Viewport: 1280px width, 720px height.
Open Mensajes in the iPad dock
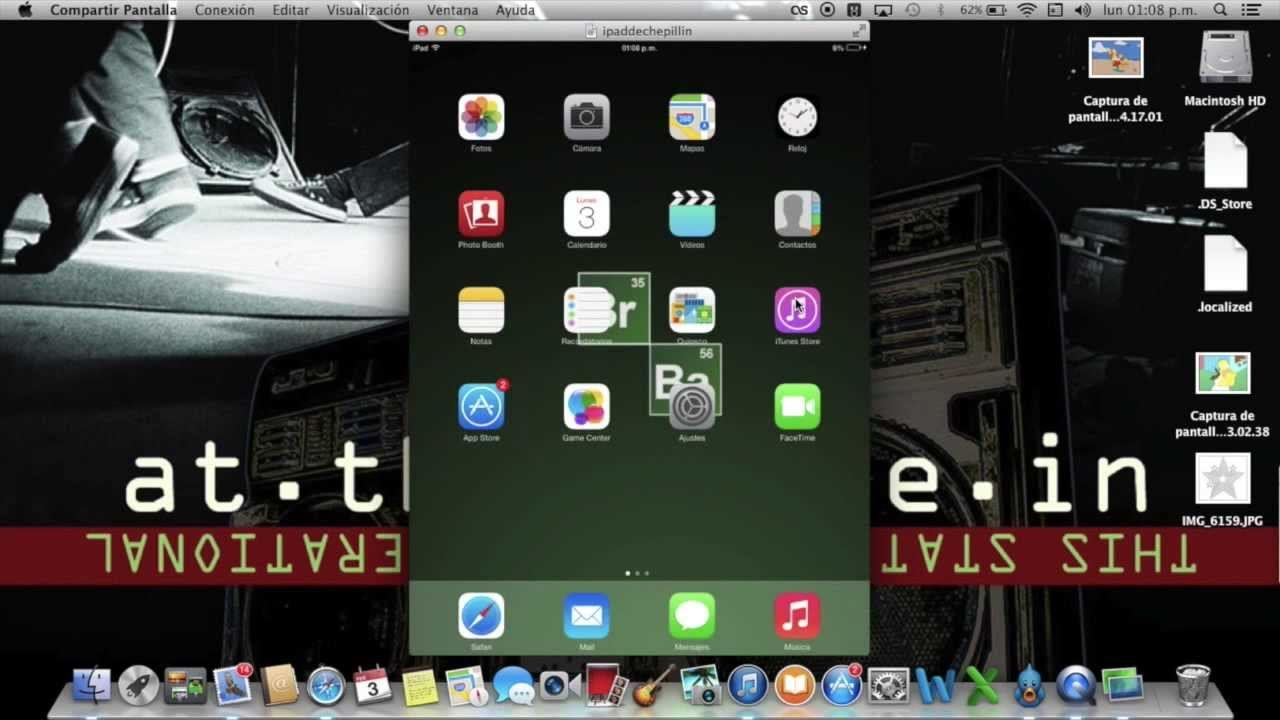tap(692, 616)
